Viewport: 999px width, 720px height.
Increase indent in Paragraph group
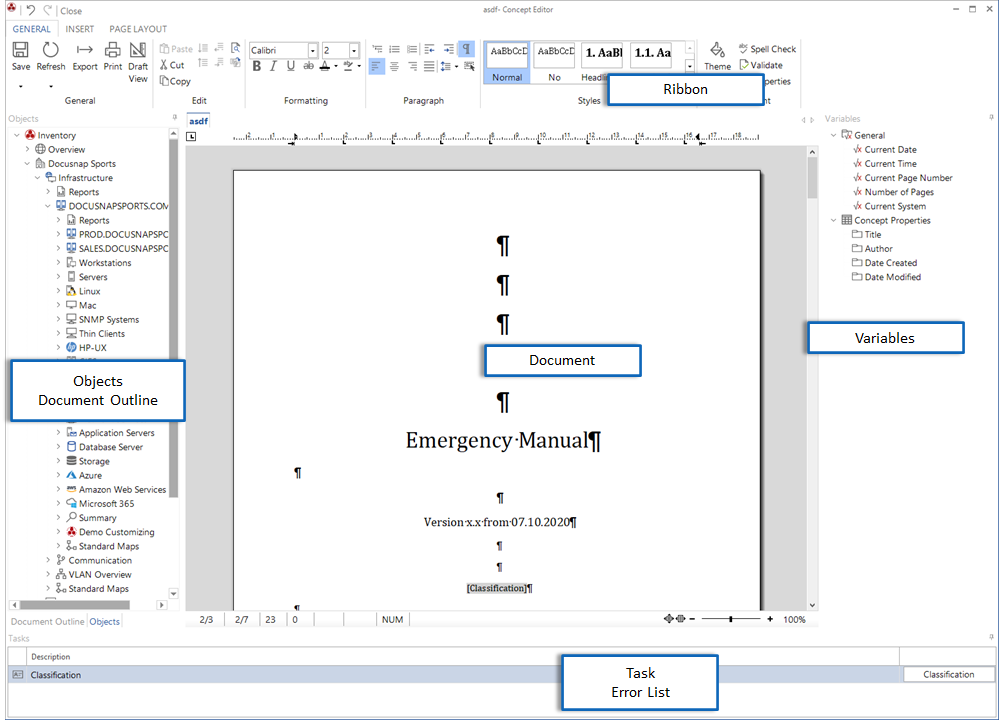pyautogui.click(x=449, y=49)
